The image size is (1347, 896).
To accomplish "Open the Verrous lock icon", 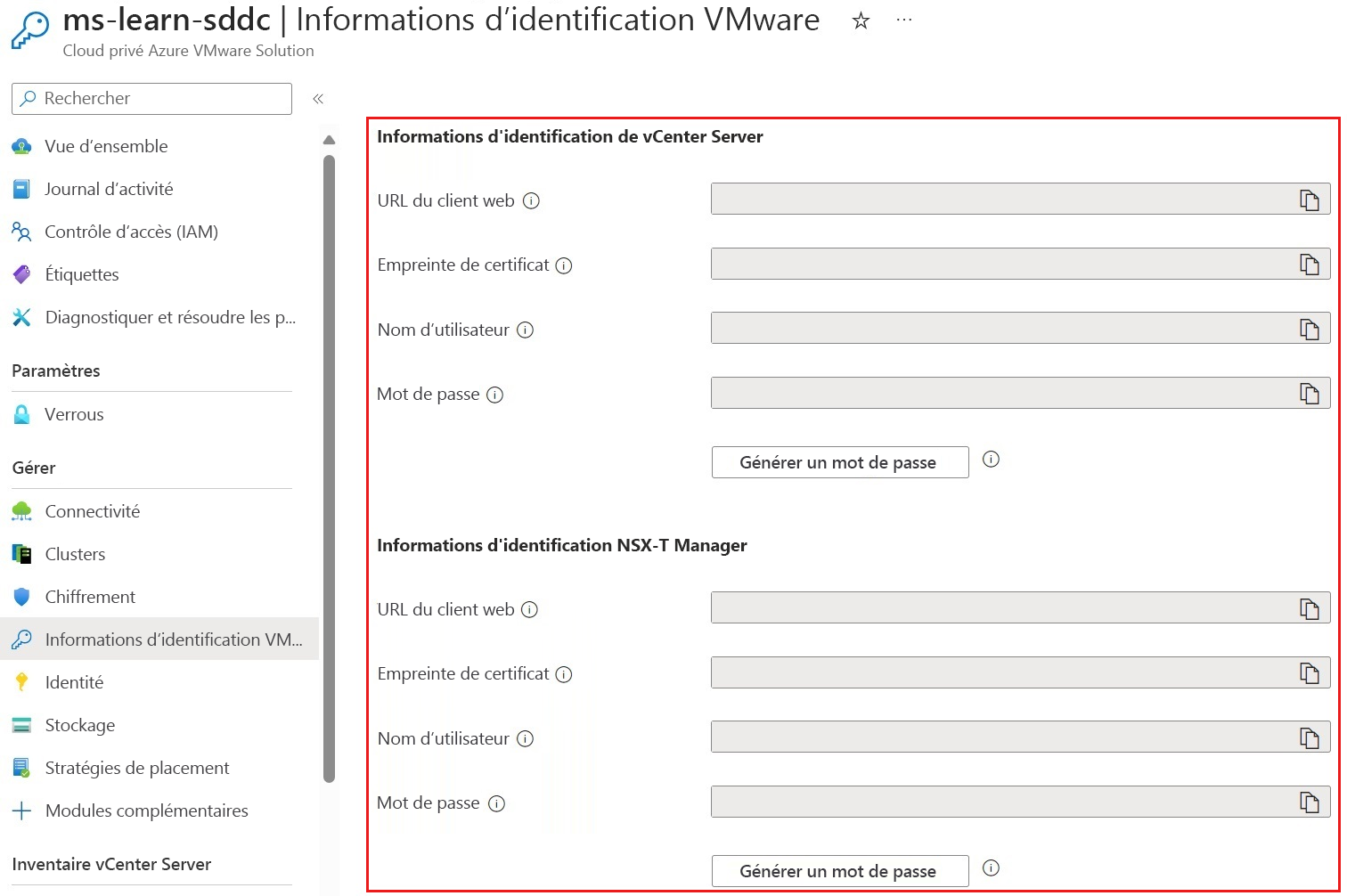I will coord(21,414).
